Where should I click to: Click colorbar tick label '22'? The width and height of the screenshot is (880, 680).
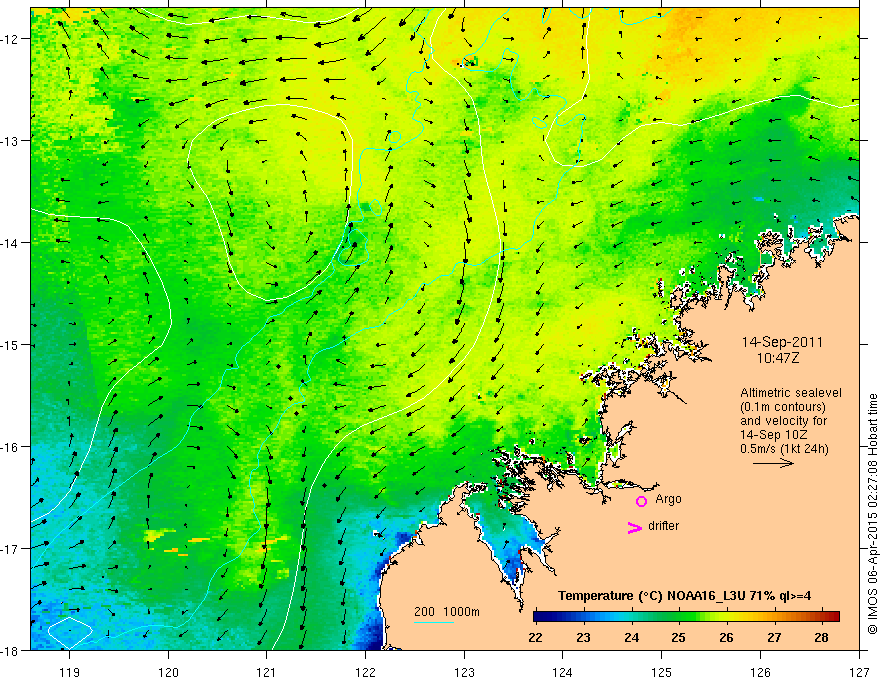coord(535,637)
